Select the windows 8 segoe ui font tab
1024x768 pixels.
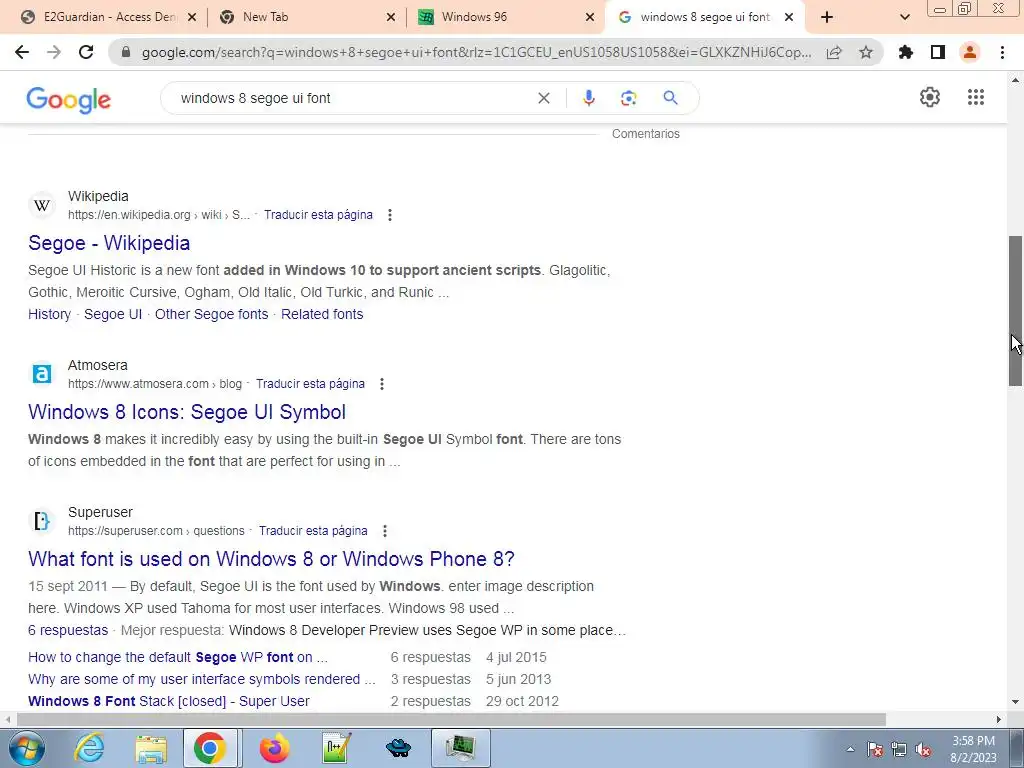coord(705,17)
